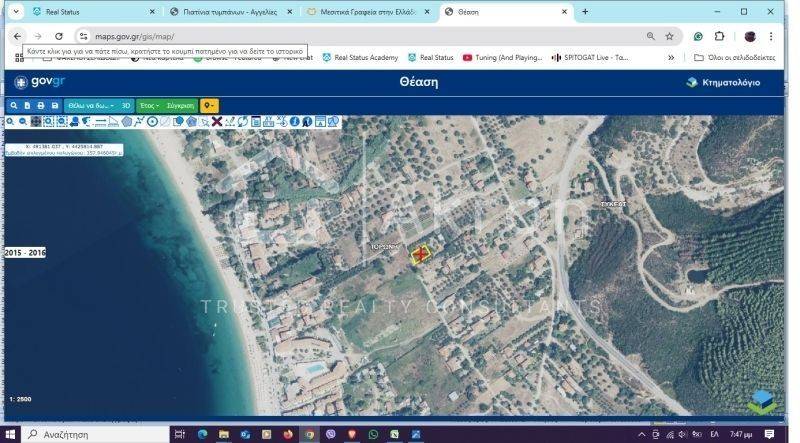Open Real Status Academy bookmark

[x=358, y=58]
